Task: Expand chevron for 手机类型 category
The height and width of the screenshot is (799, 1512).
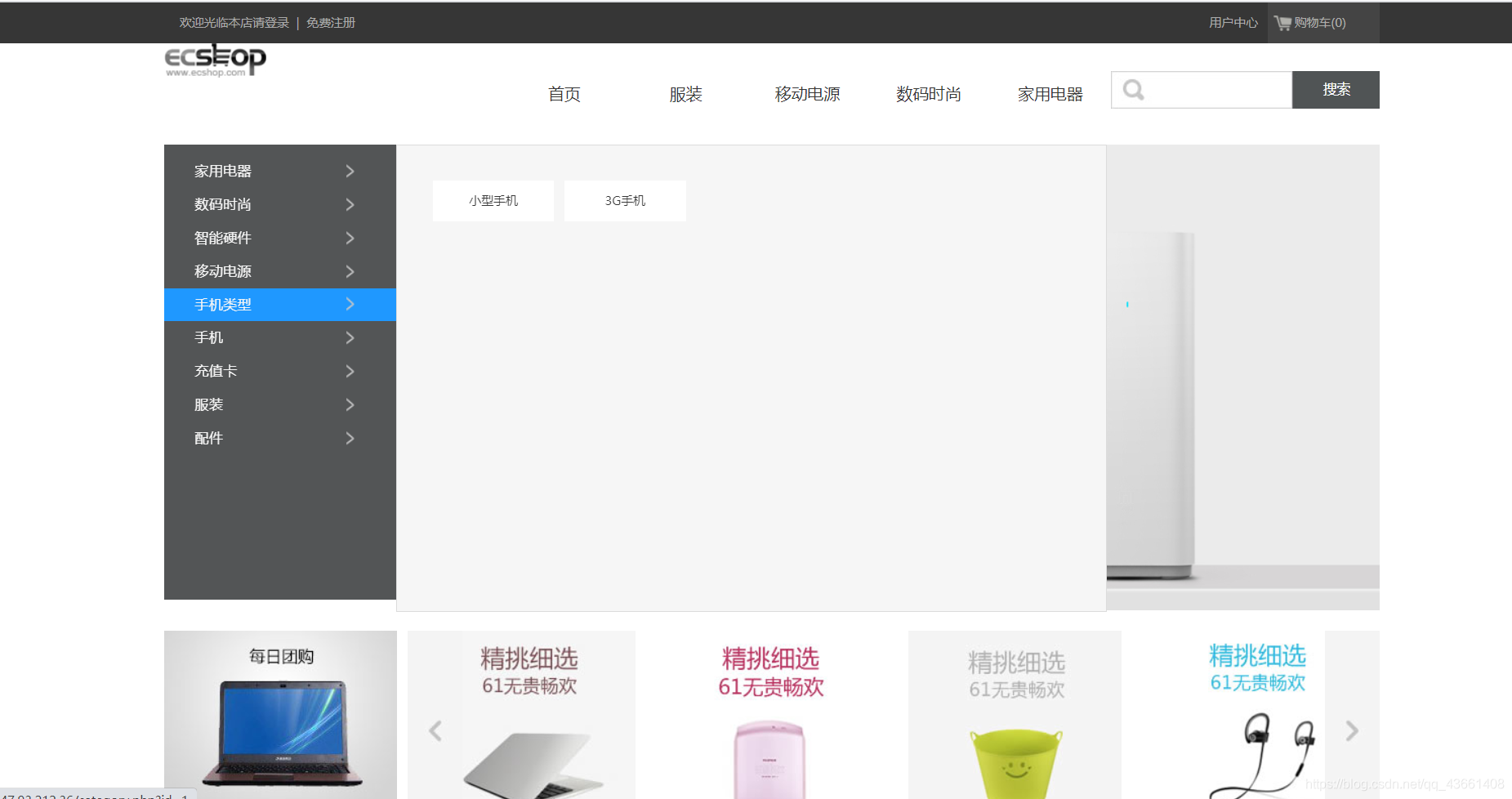Action: [x=350, y=304]
